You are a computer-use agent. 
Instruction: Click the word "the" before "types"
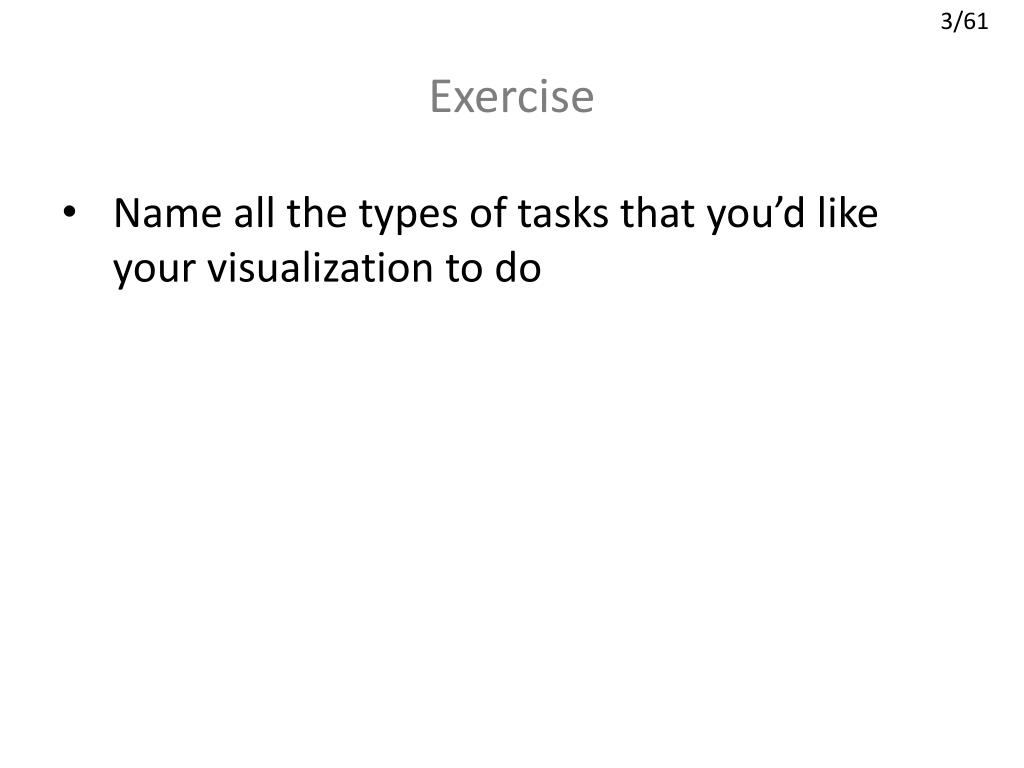(x=316, y=212)
